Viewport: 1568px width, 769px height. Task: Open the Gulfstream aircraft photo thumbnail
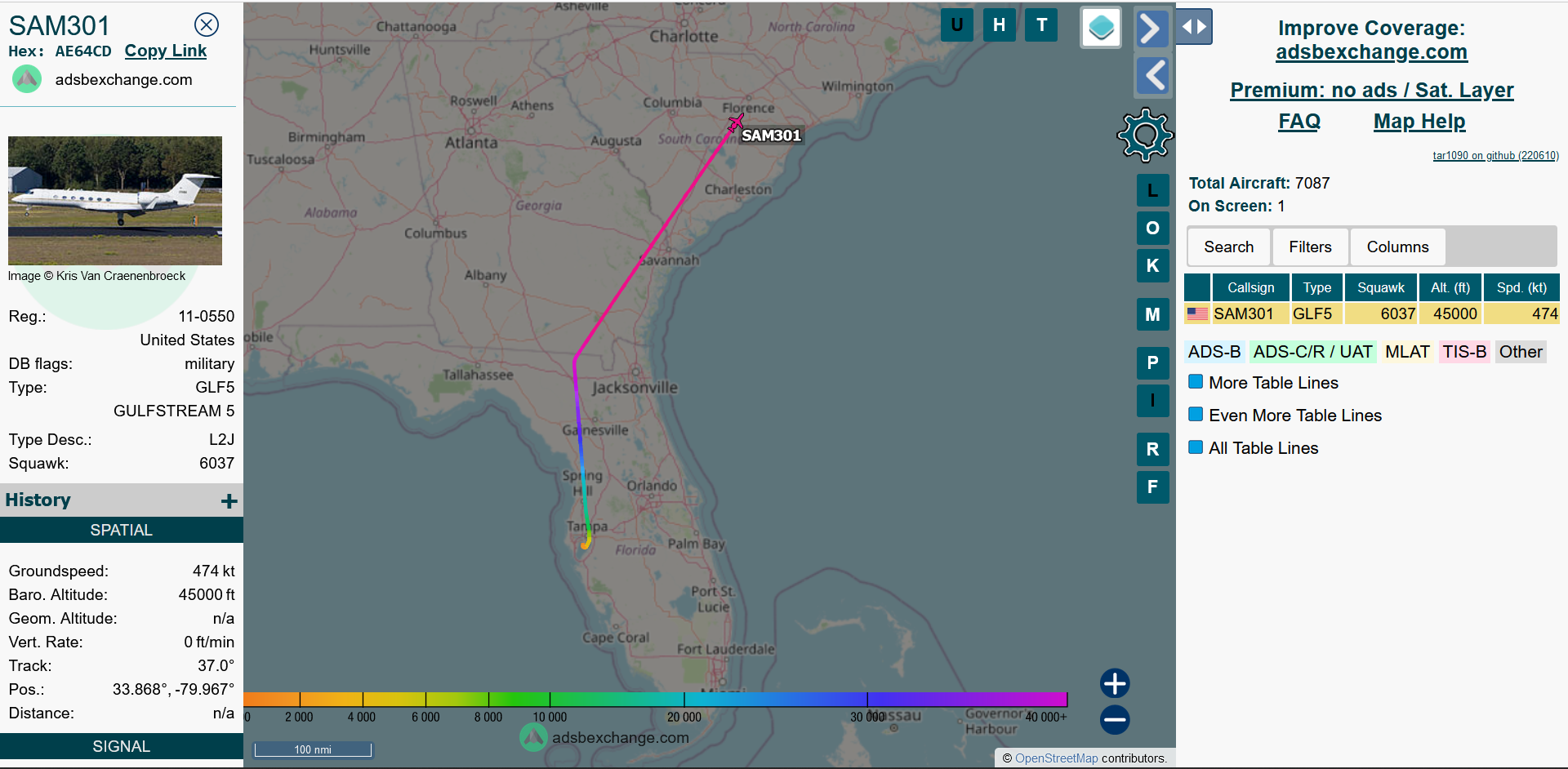point(115,201)
